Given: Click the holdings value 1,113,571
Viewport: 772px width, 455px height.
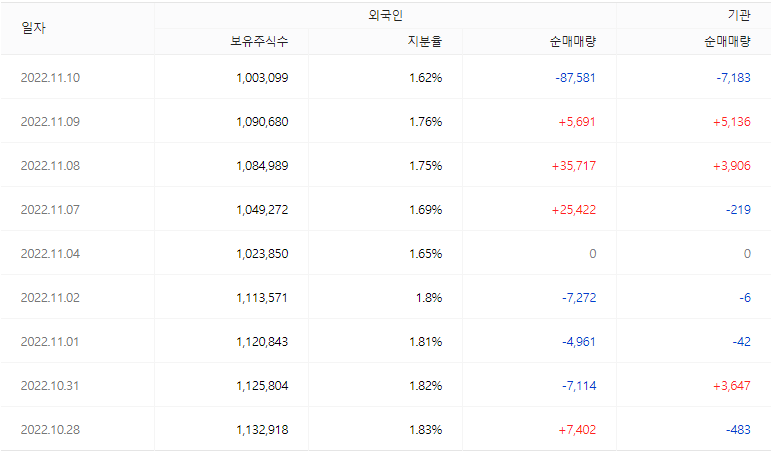Looking at the screenshot, I should [x=262, y=298].
